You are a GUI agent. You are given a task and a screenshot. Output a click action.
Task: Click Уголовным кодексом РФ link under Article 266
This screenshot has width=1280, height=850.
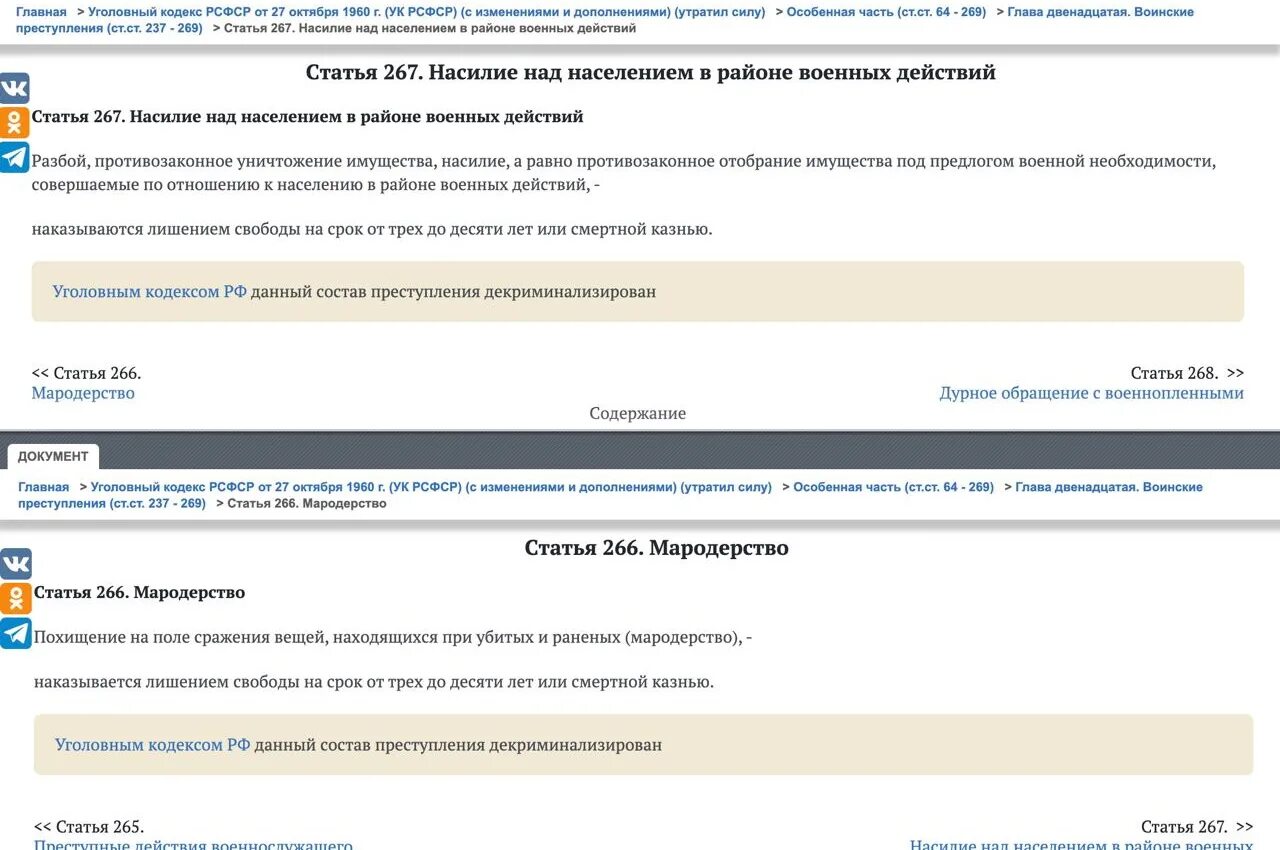coord(153,745)
